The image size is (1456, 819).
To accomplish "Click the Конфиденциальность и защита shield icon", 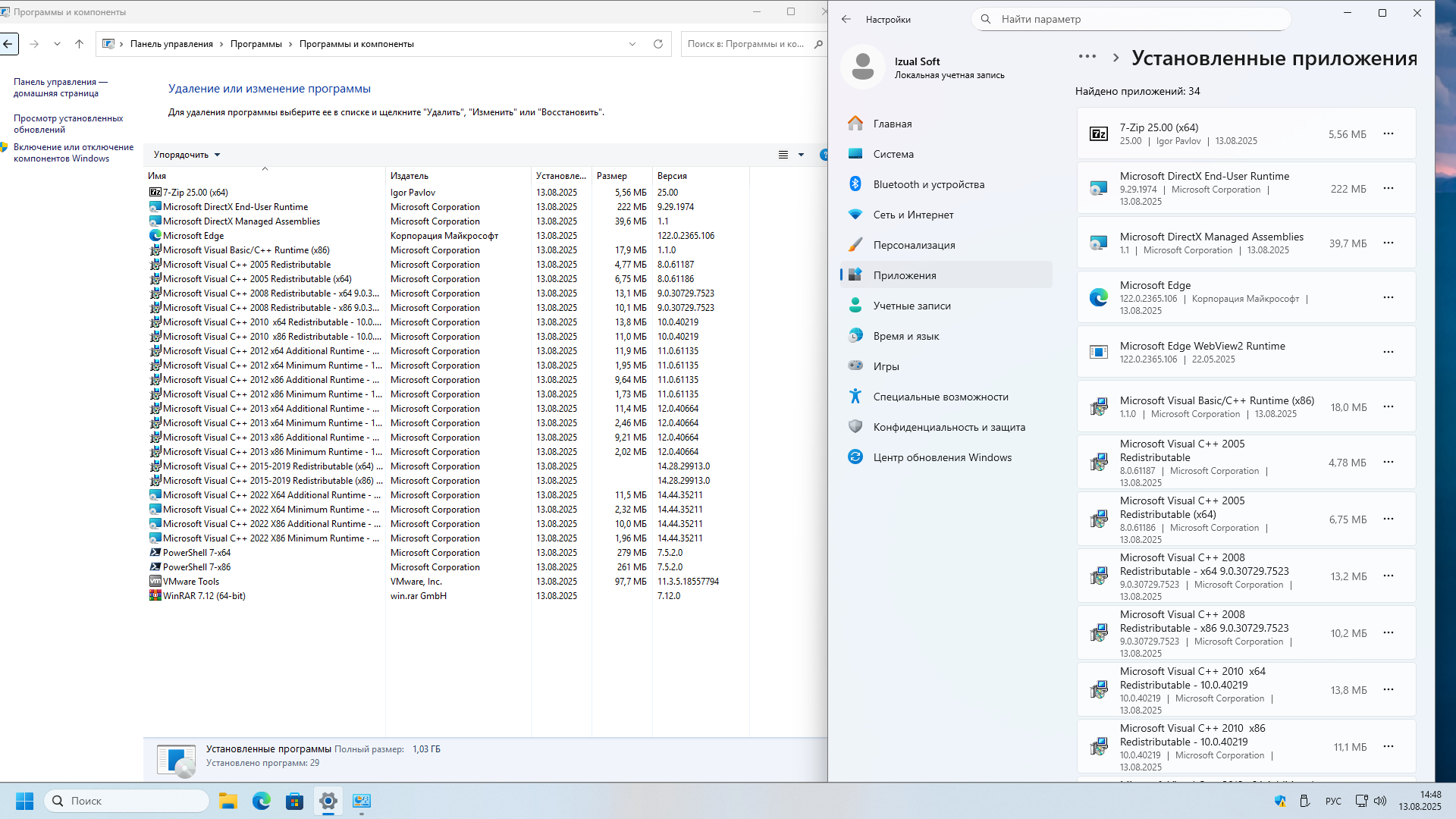I will [855, 427].
